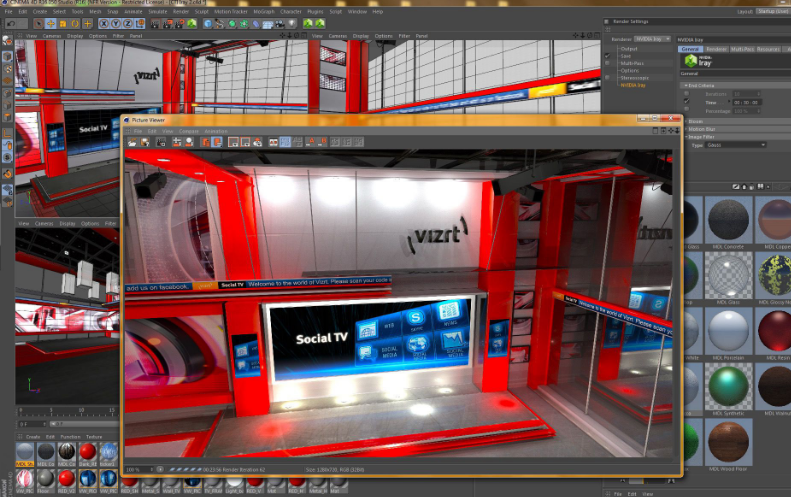Select the Output entry in render settings
Viewport: 791px width, 497px height.
click(629, 49)
